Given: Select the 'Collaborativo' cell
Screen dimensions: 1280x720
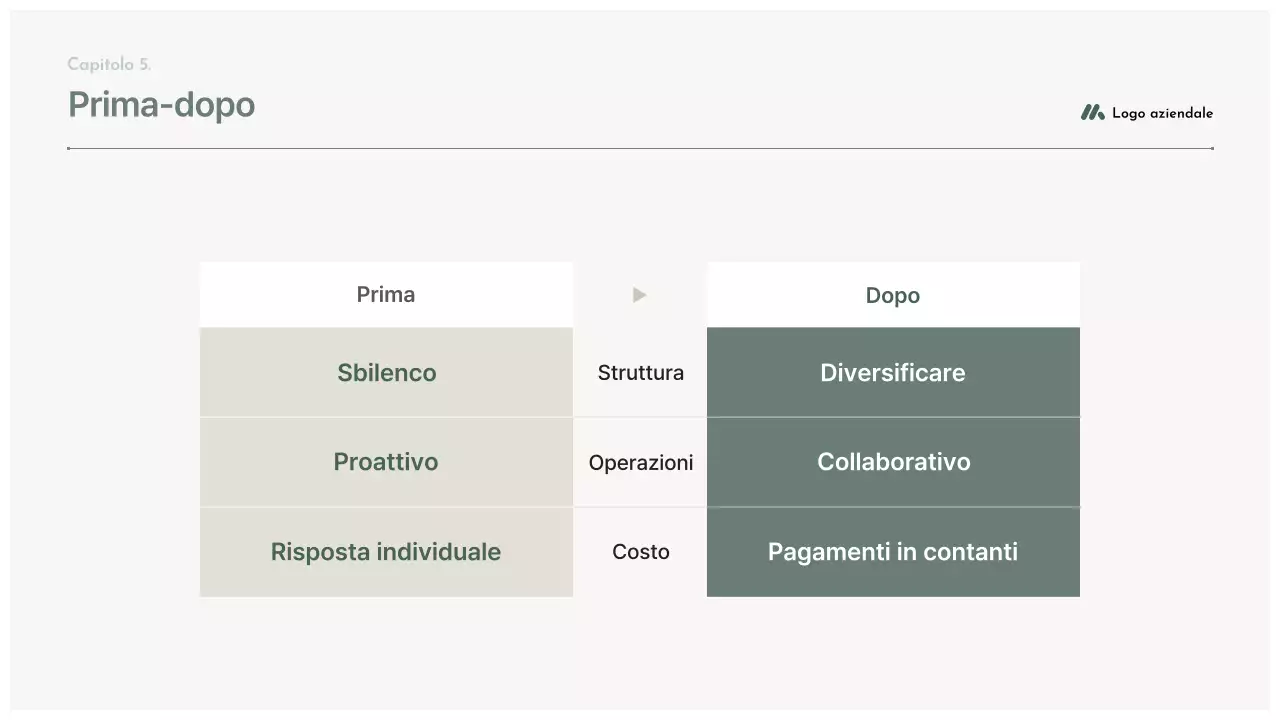Looking at the screenshot, I should pyautogui.click(x=892, y=462).
